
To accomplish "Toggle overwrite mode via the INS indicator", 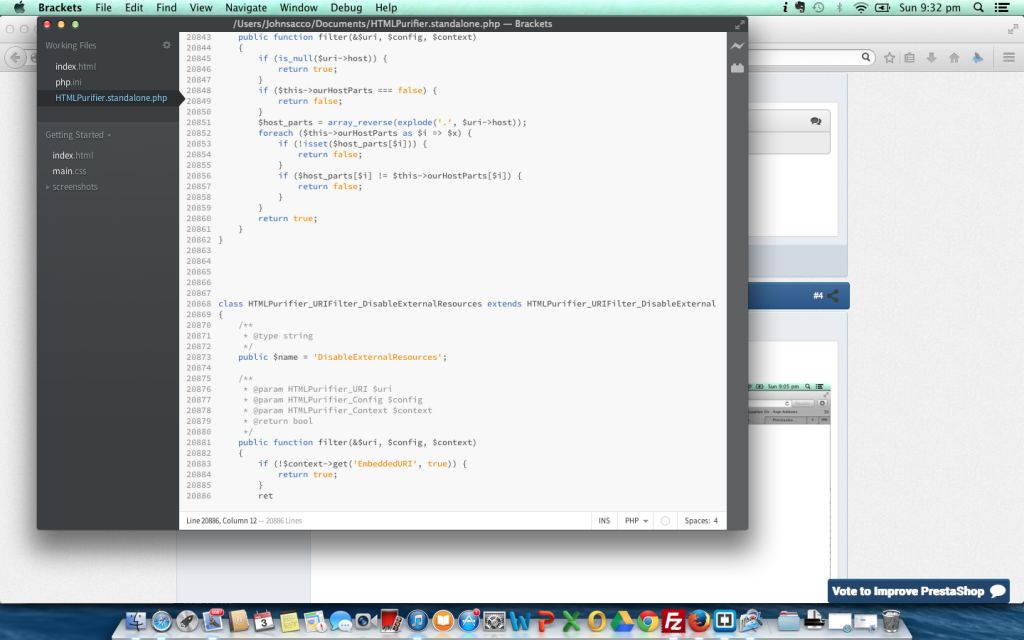I will [x=604, y=520].
